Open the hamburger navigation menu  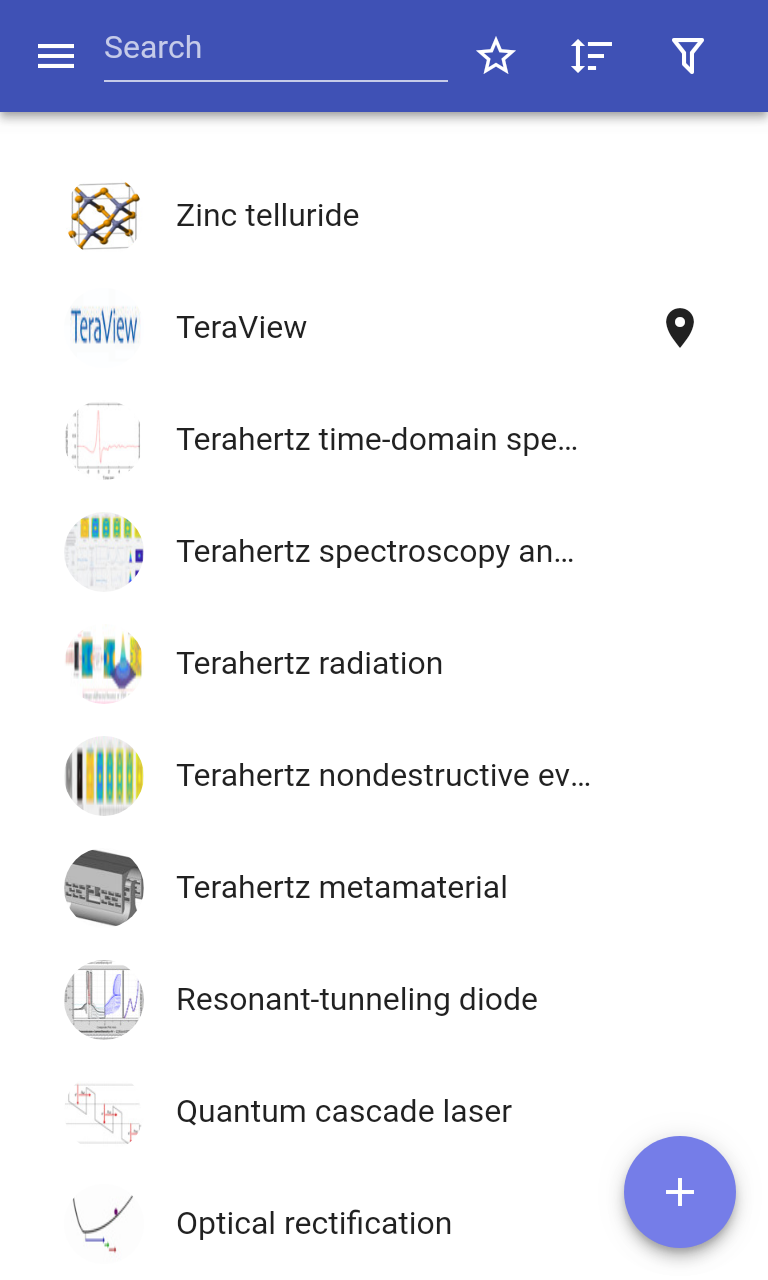[x=56, y=56]
